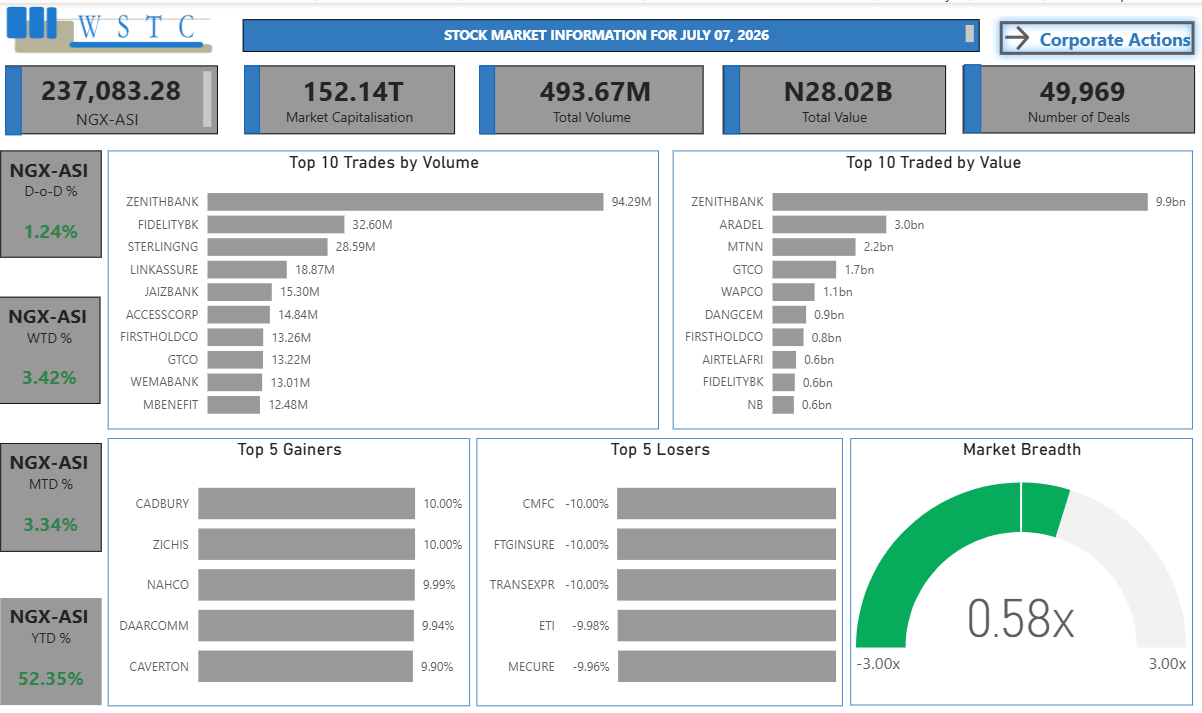Select the NGX-ASI 237,083.28 card
This screenshot has width=1202, height=713.
(x=111, y=100)
